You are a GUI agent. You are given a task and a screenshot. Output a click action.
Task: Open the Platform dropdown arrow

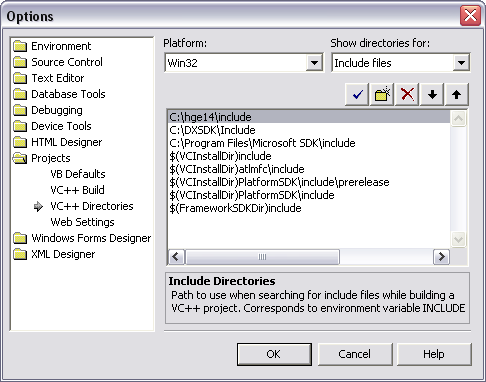pos(314,63)
